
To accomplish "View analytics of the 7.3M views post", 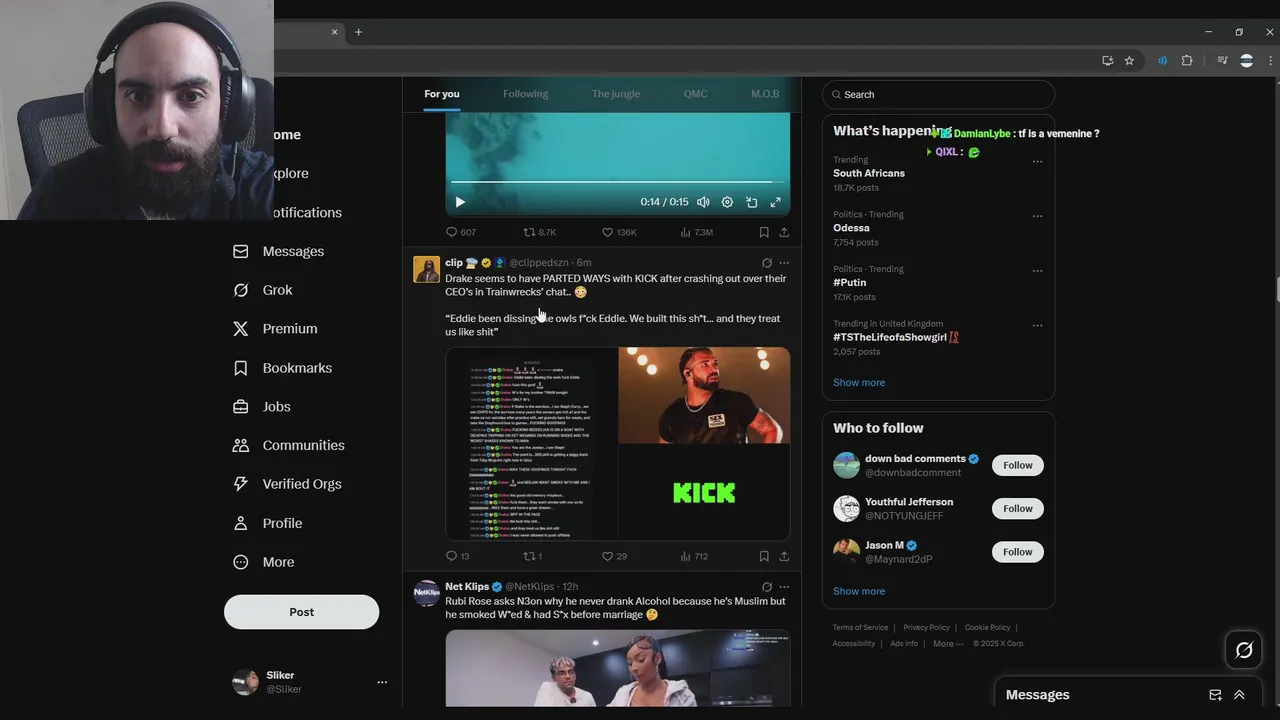I will [696, 232].
